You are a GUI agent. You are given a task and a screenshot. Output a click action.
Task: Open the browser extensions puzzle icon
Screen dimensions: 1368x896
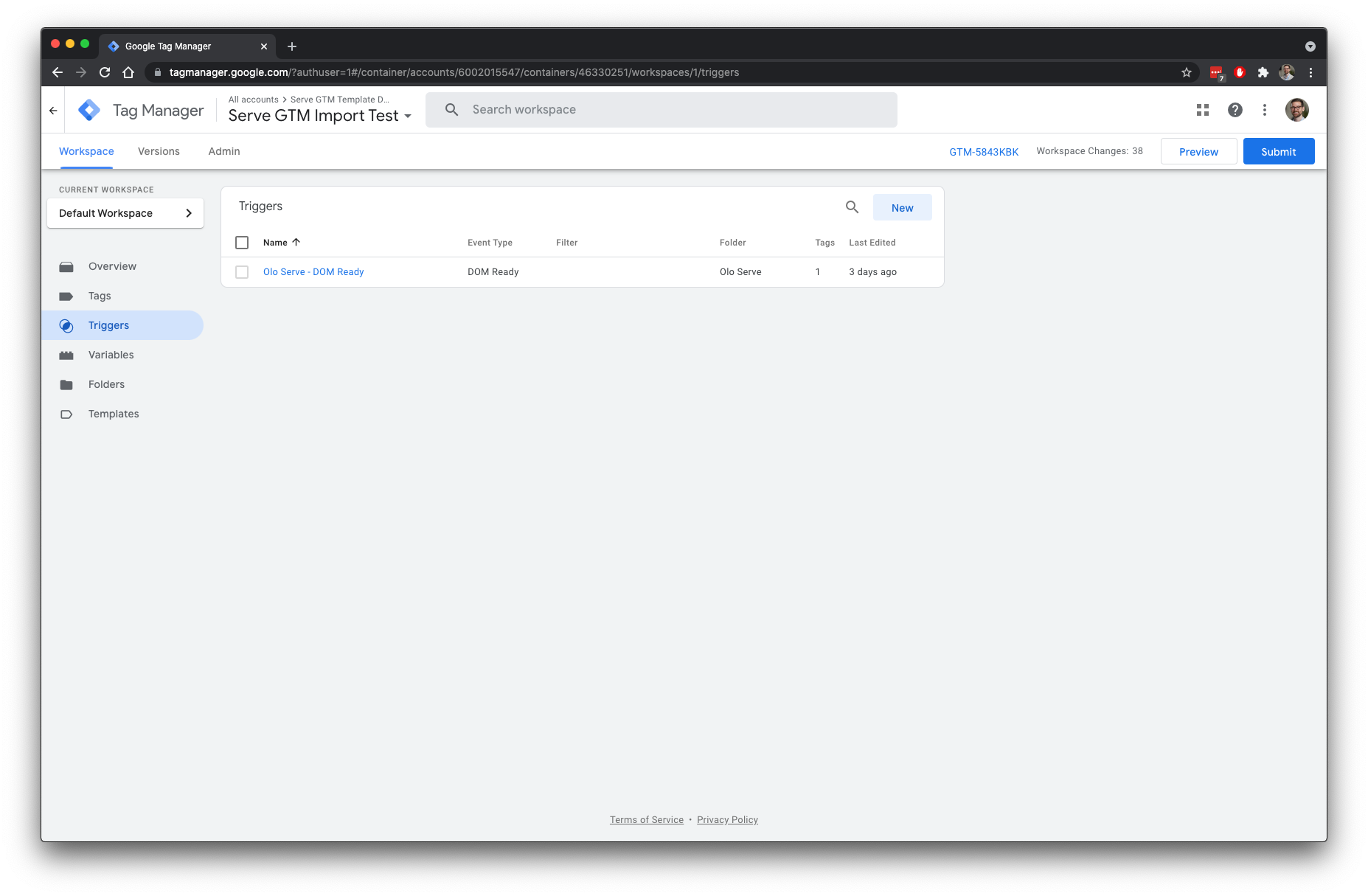pyautogui.click(x=1263, y=72)
